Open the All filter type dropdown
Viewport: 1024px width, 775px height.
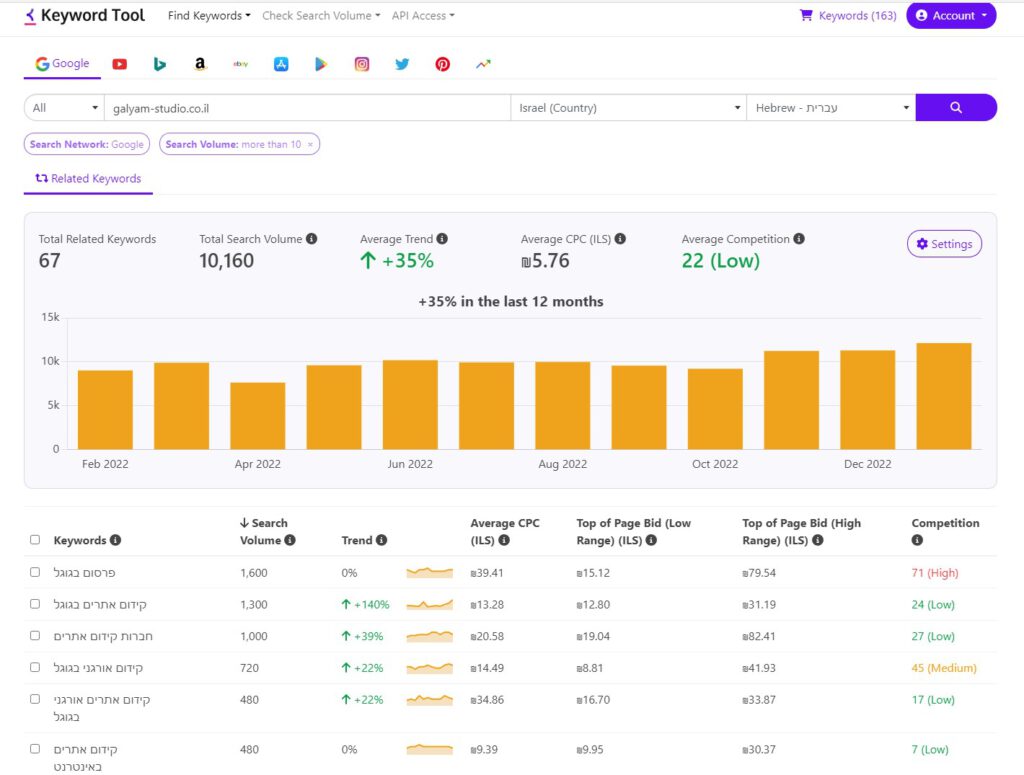[x=64, y=108]
